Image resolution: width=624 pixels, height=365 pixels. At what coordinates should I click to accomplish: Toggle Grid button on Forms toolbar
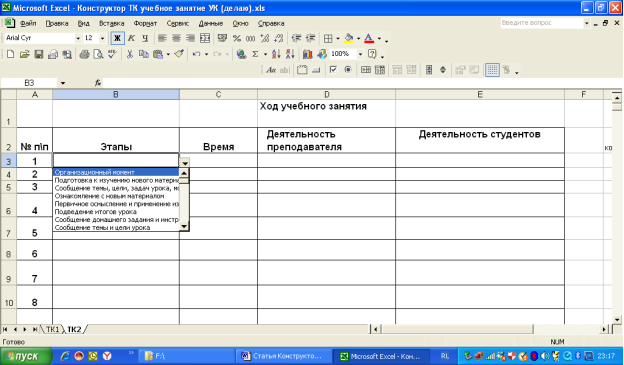[x=492, y=70]
